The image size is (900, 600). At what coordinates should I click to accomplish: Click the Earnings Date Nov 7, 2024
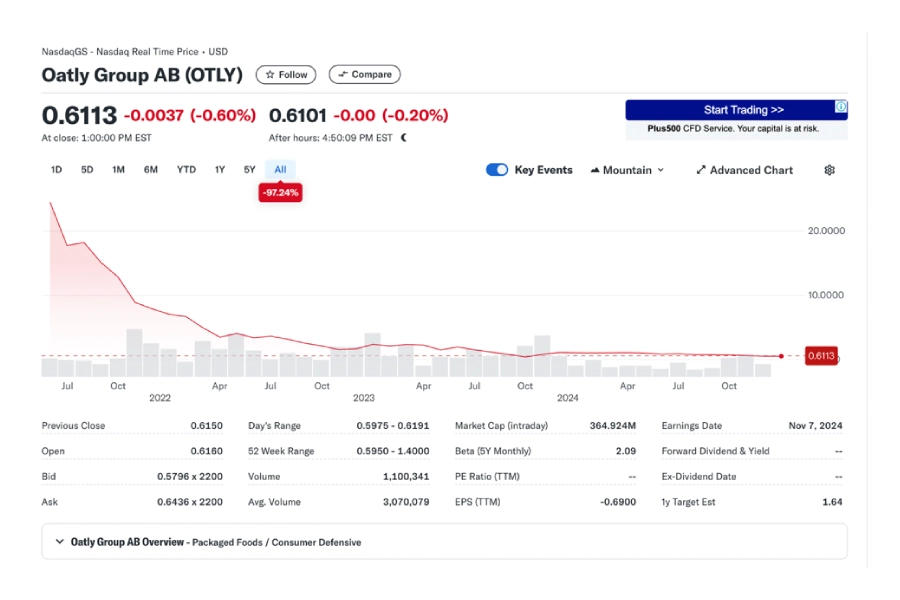coord(815,425)
